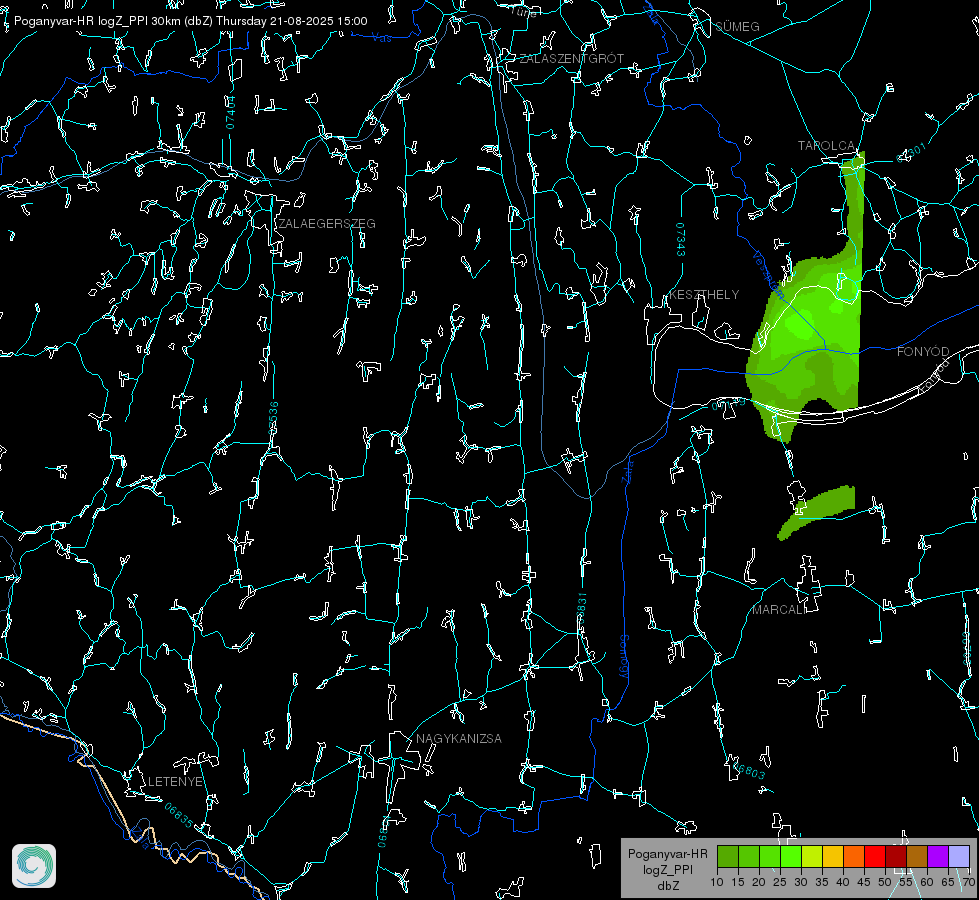Click the FONYÓD town label
The height and width of the screenshot is (900, 979).
(x=923, y=352)
